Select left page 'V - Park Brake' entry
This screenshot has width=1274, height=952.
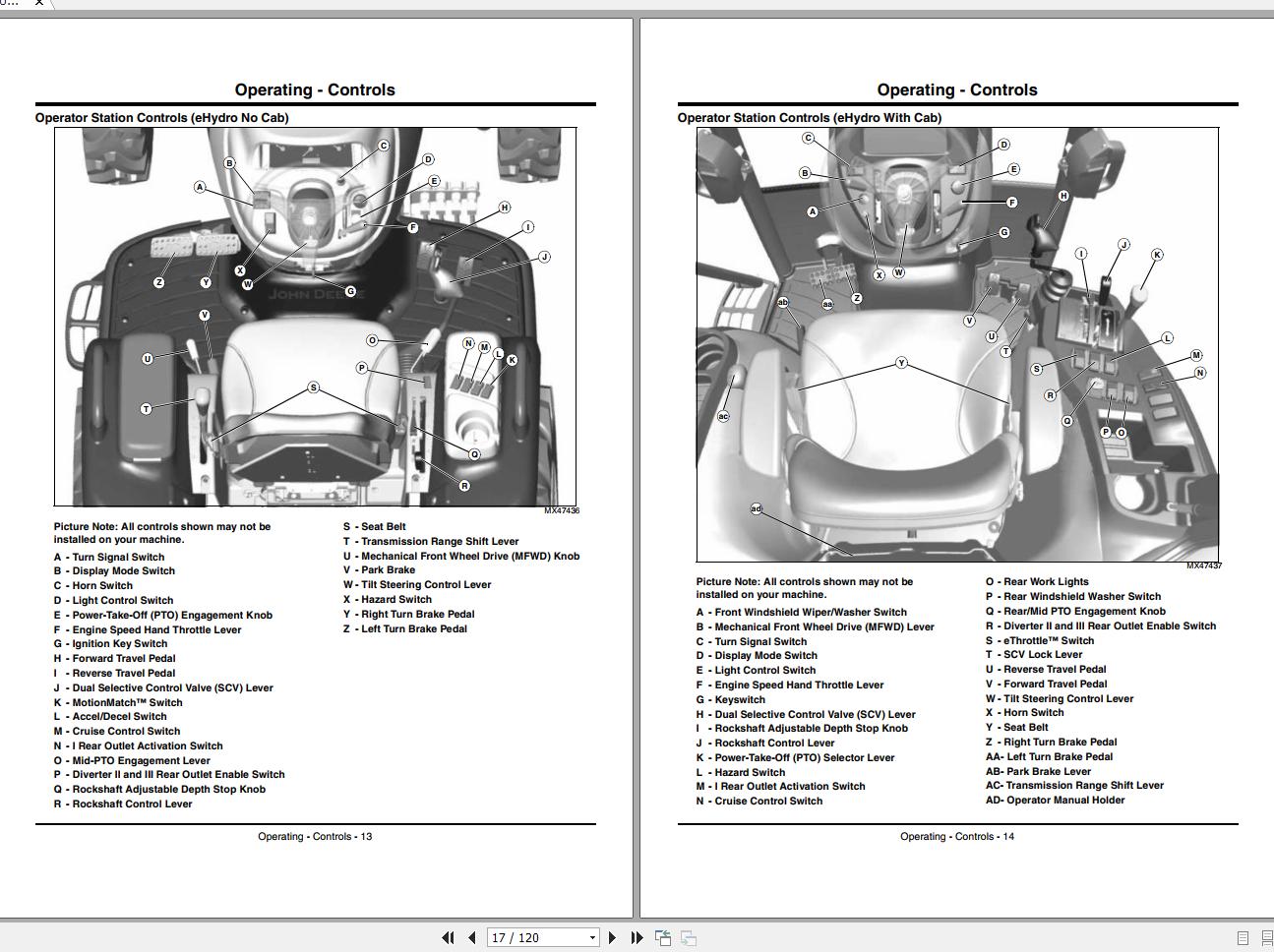click(x=380, y=570)
